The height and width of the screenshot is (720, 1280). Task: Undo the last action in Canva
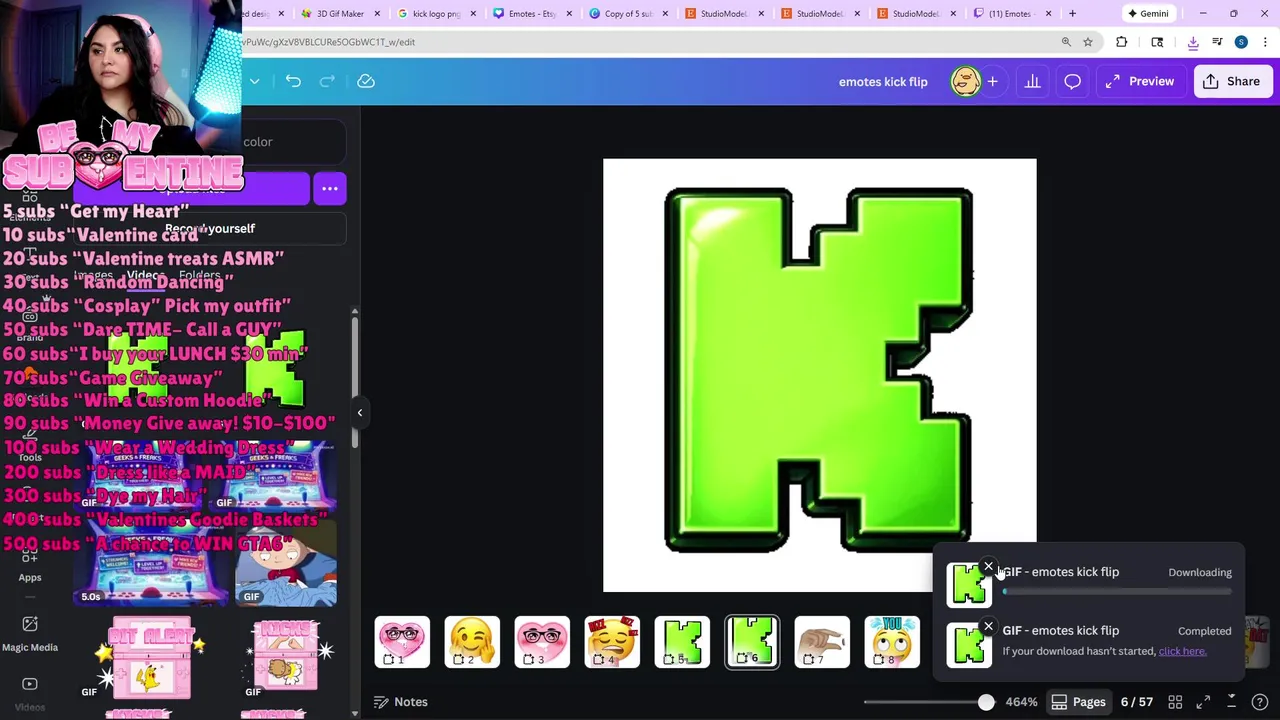[293, 81]
